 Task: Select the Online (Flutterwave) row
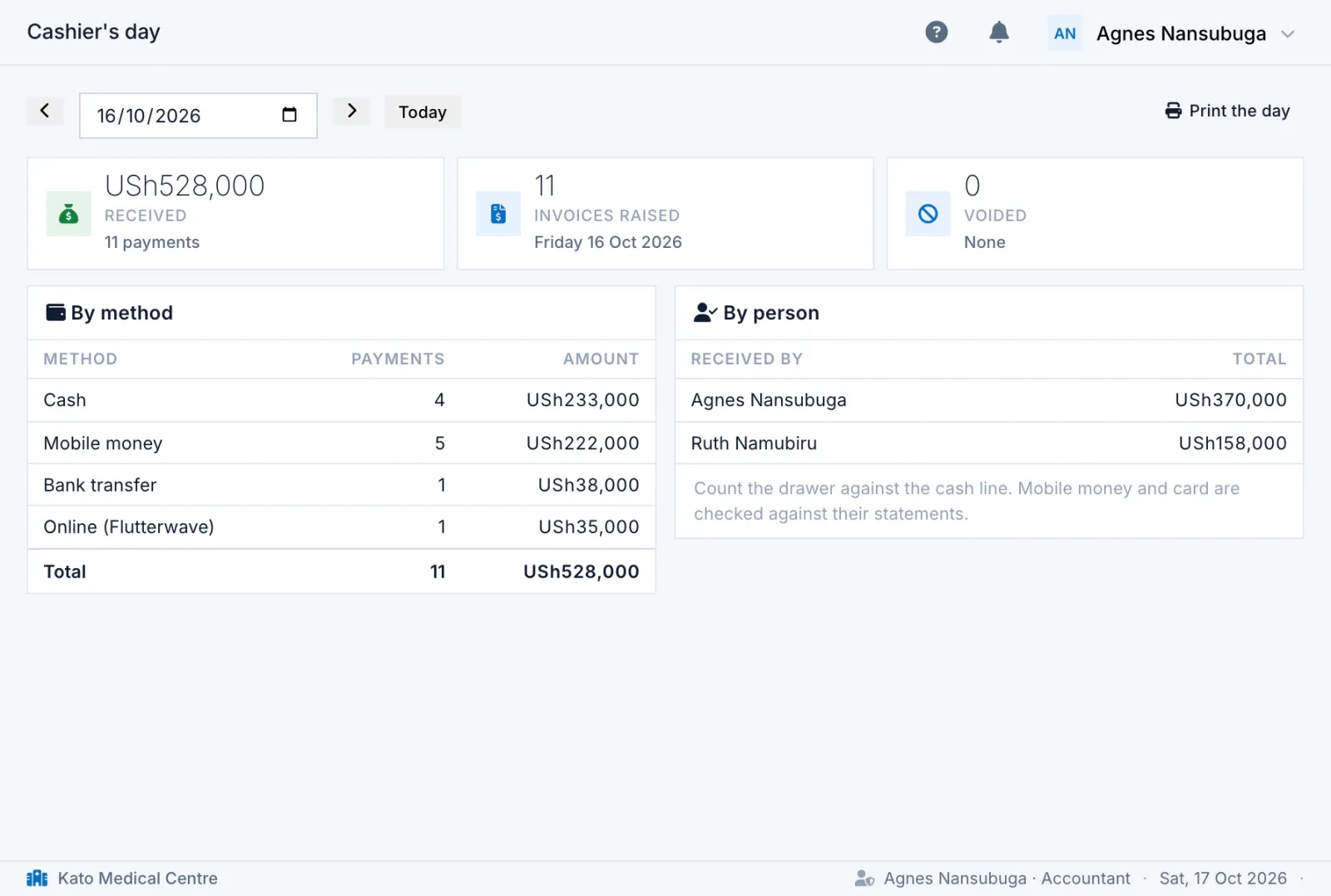click(x=341, y=527)
